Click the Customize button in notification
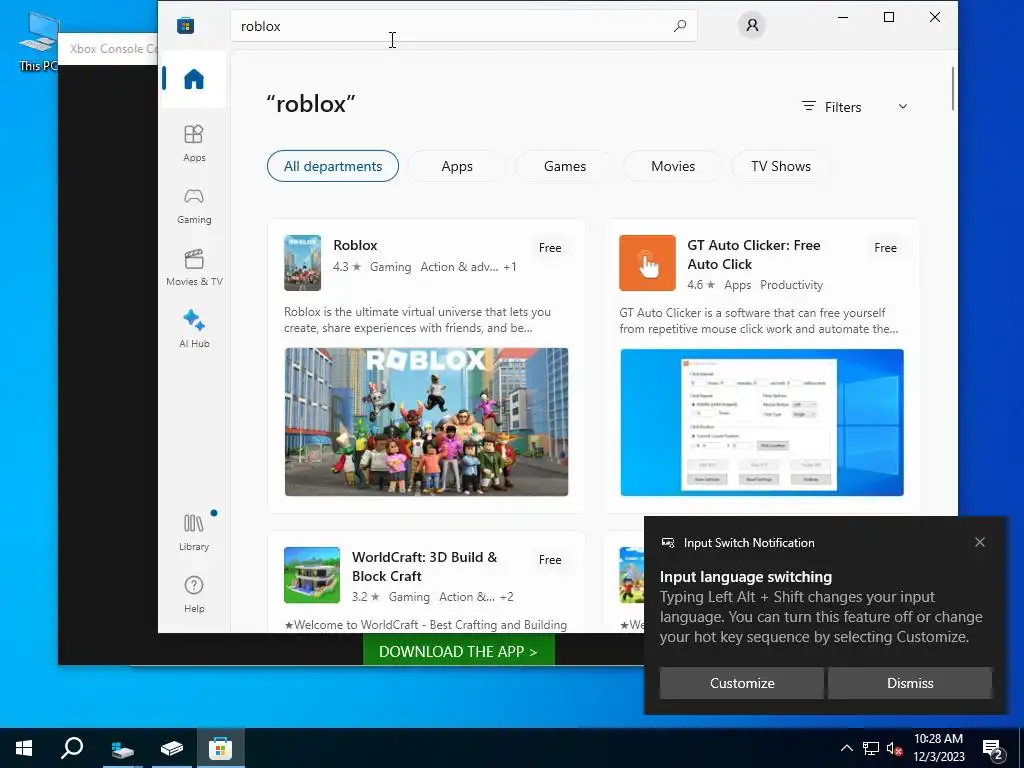 coord(742,683)
